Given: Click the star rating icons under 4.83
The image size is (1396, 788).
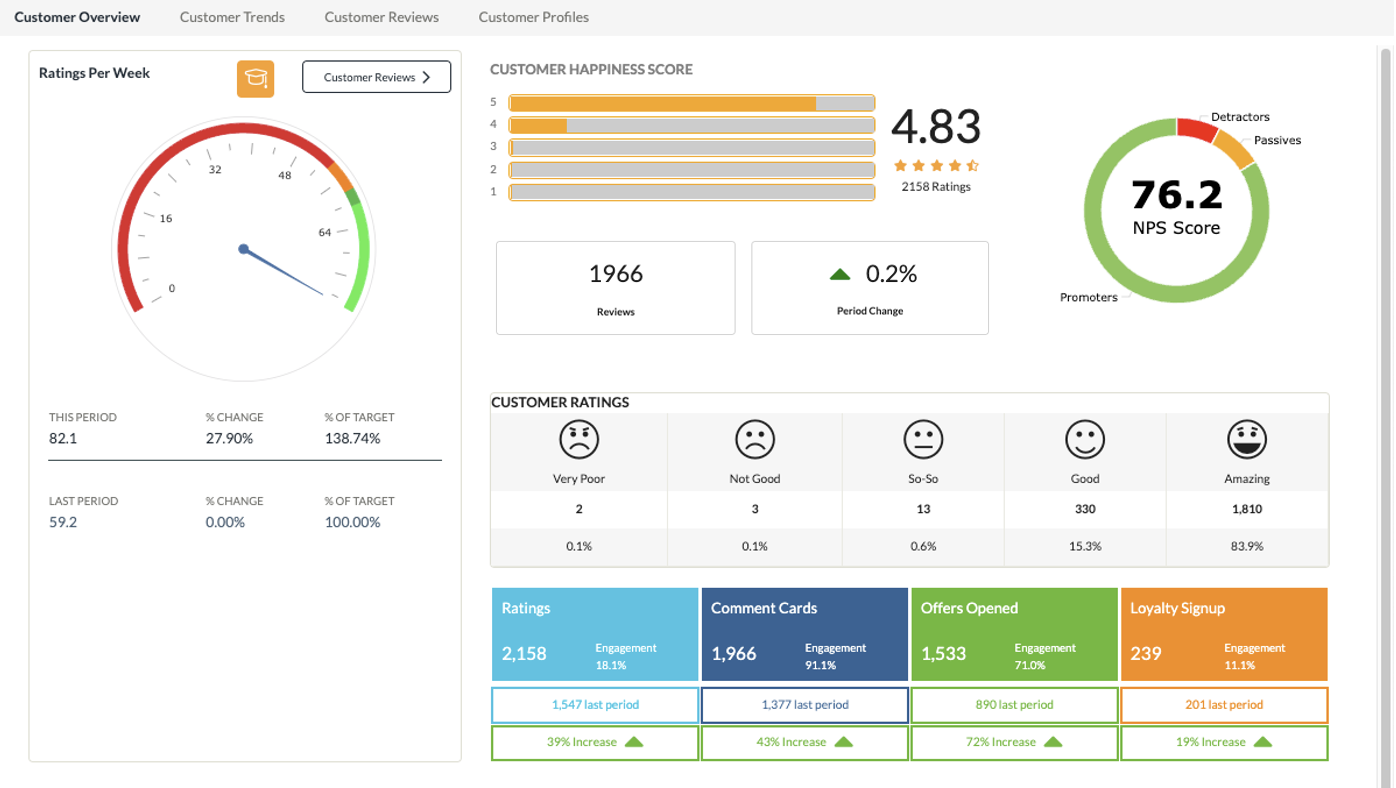Looking at the screenshot, I should 935,166.
